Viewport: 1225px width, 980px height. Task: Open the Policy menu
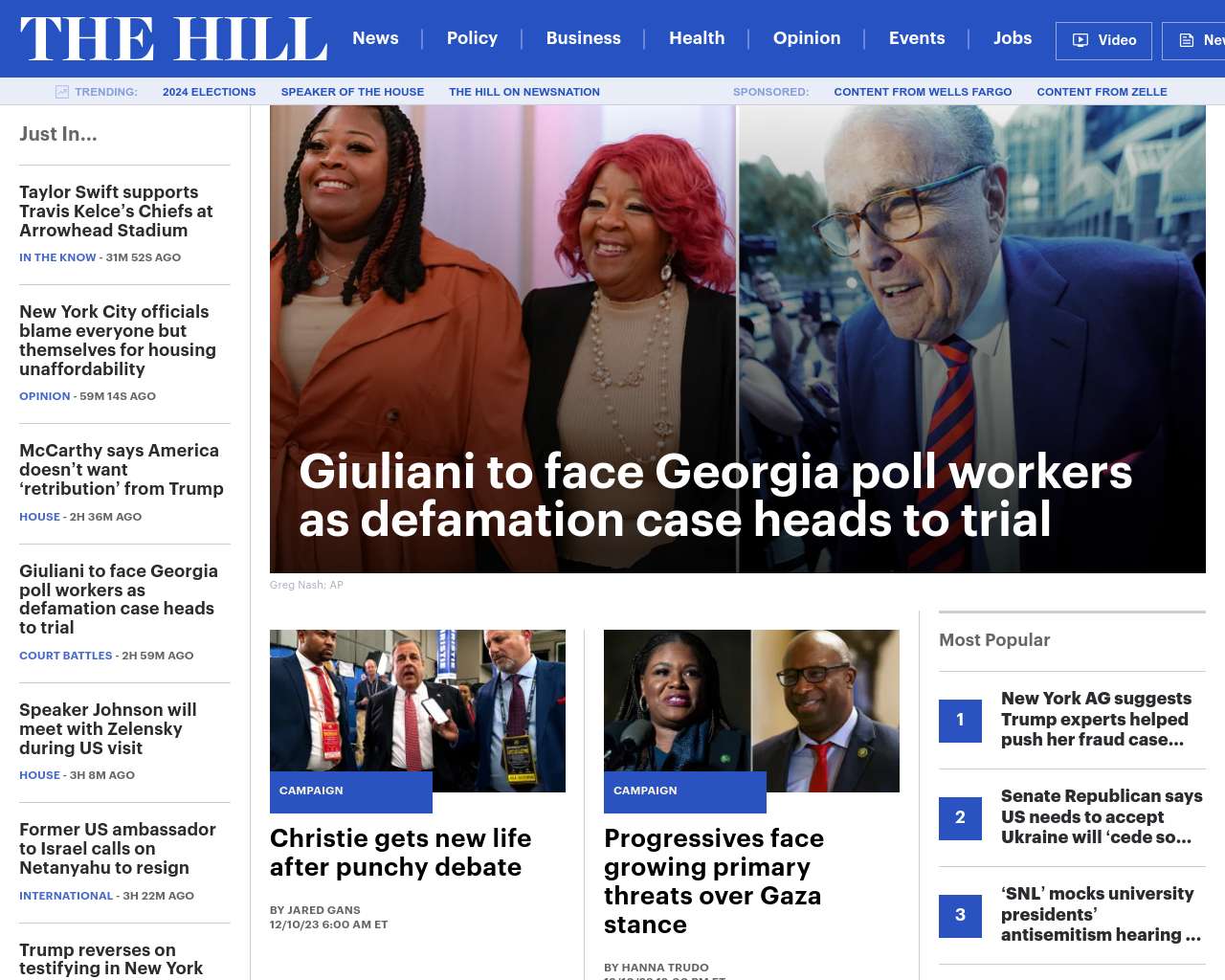coord(472,38)
